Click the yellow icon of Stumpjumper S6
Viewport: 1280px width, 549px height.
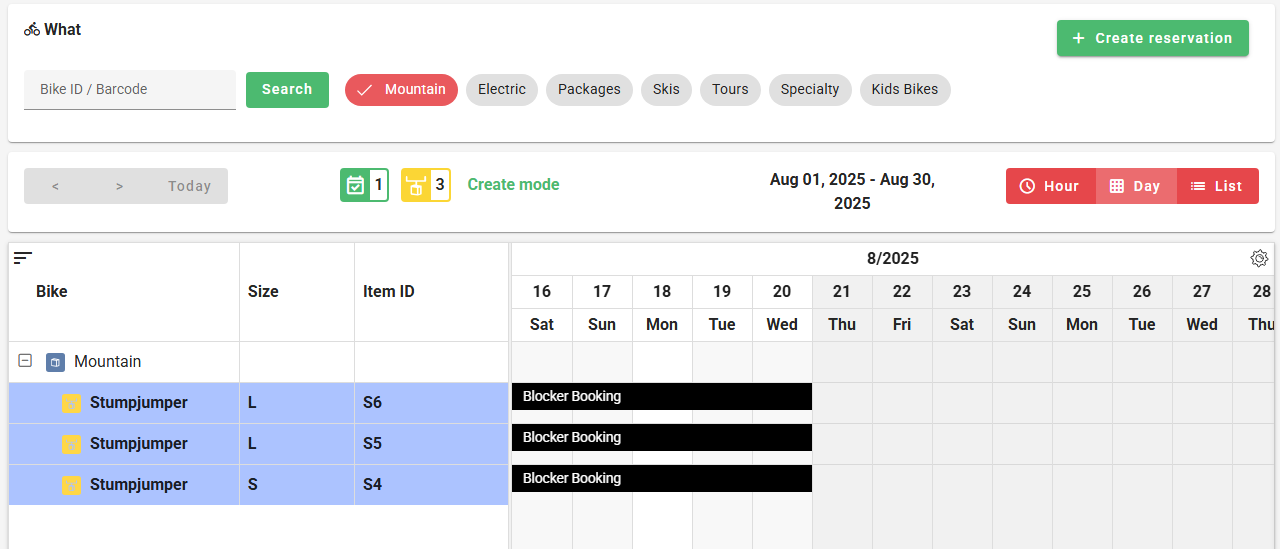(x=71, y=403)
